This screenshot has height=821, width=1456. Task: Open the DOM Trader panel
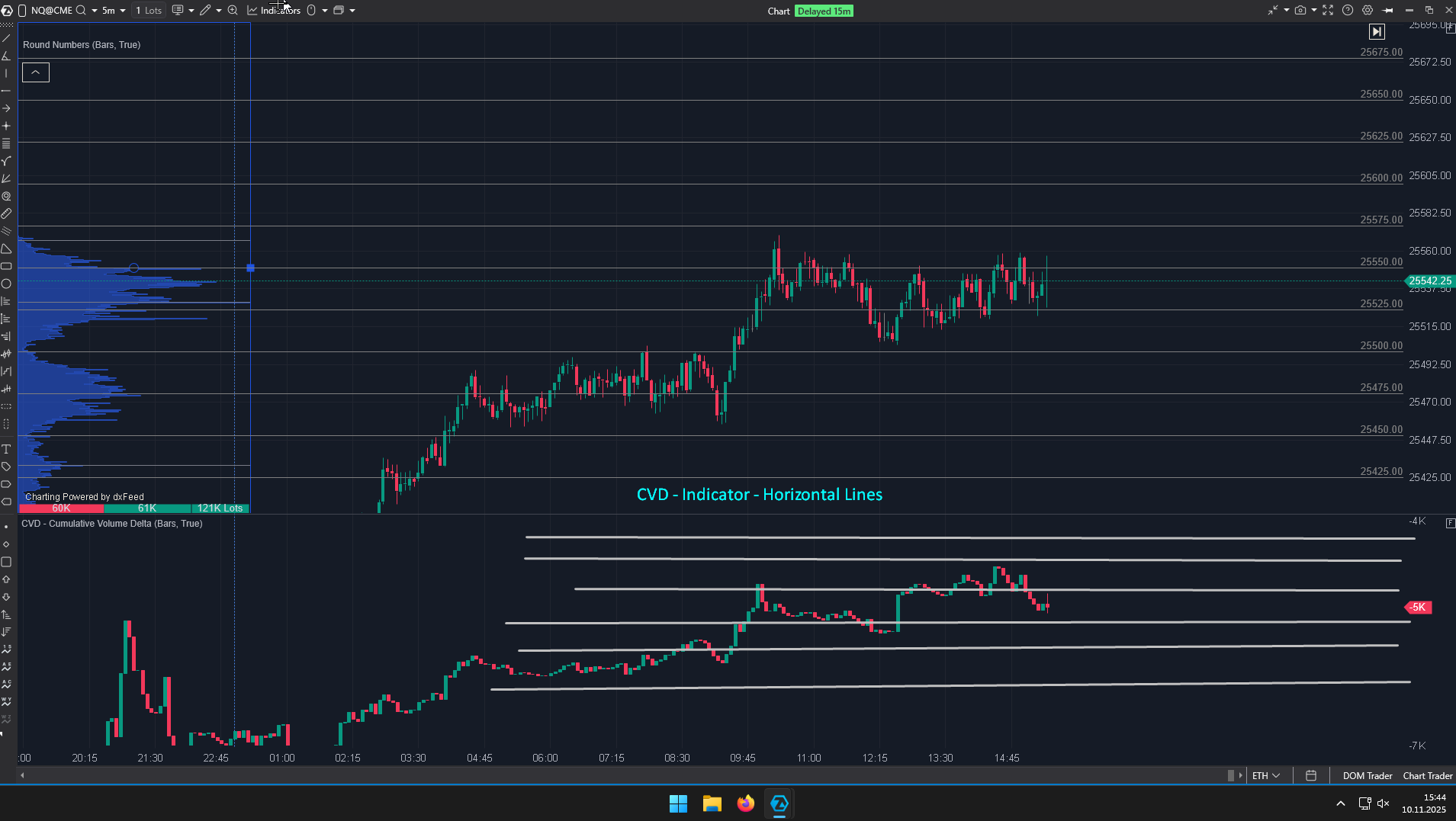coord(1367,776)
